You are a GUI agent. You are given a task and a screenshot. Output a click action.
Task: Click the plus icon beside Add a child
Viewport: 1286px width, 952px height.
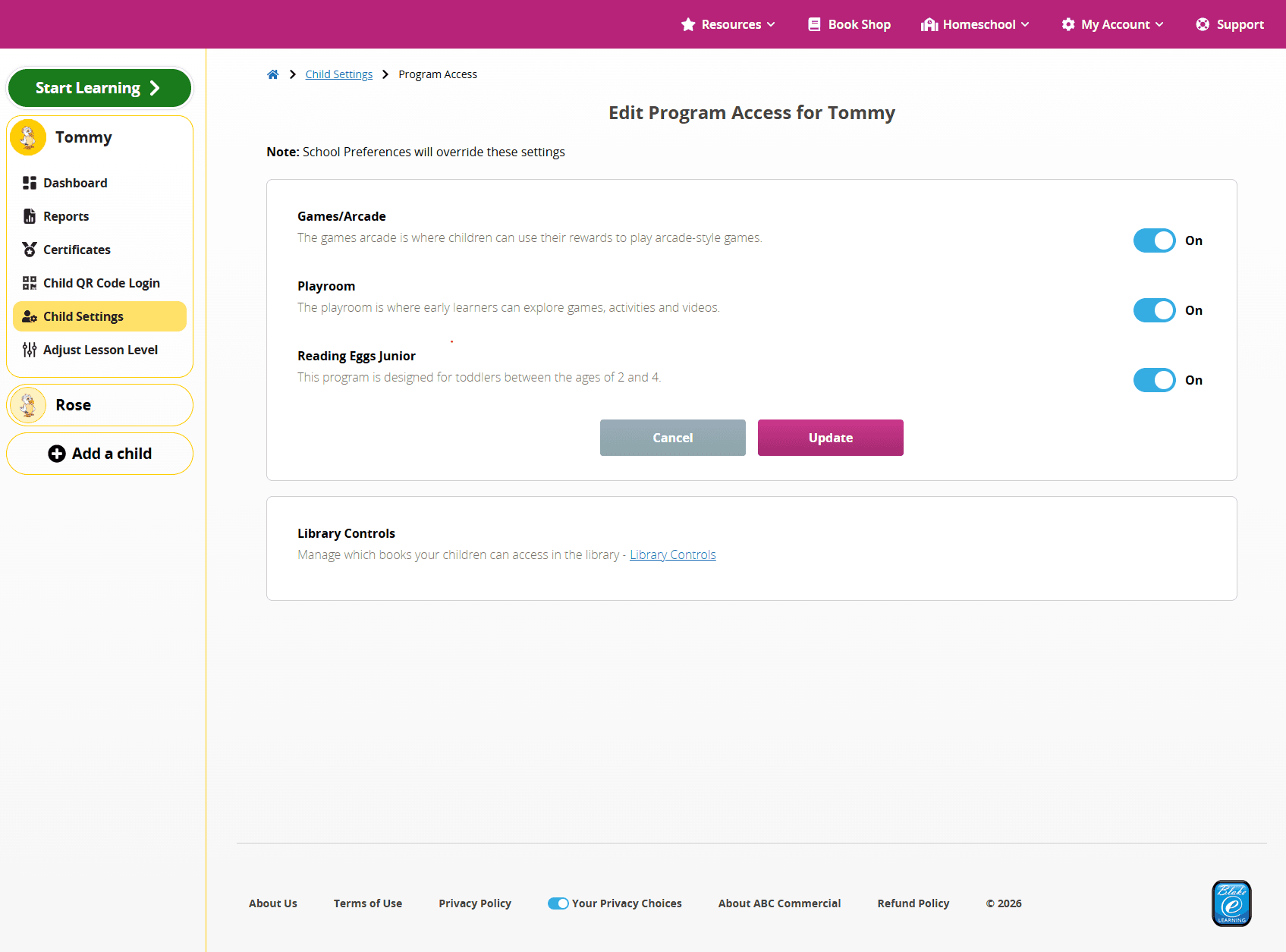[x=57, y=454]
